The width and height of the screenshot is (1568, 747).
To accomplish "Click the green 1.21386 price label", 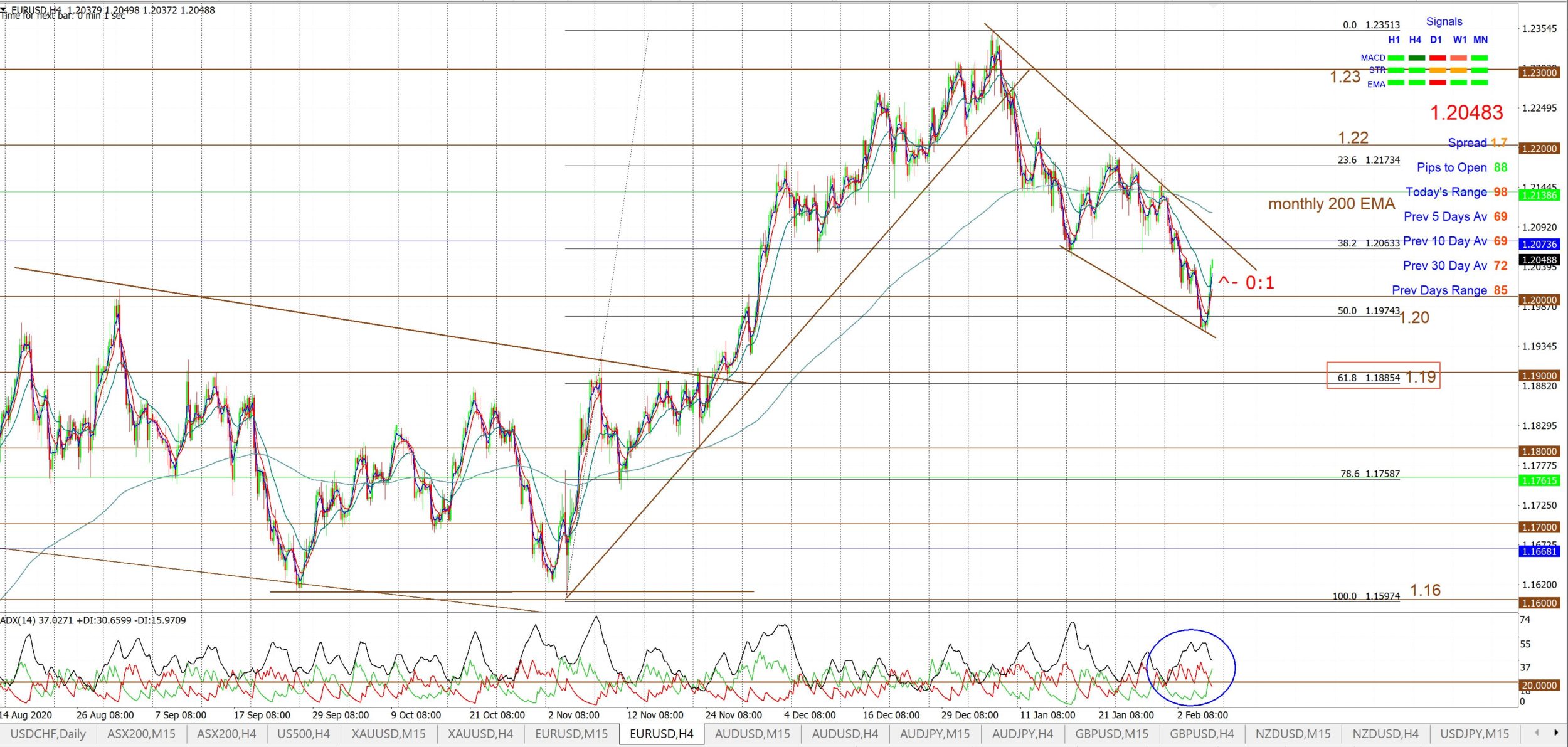I will pyautogui.click(x=1539, y=195).
